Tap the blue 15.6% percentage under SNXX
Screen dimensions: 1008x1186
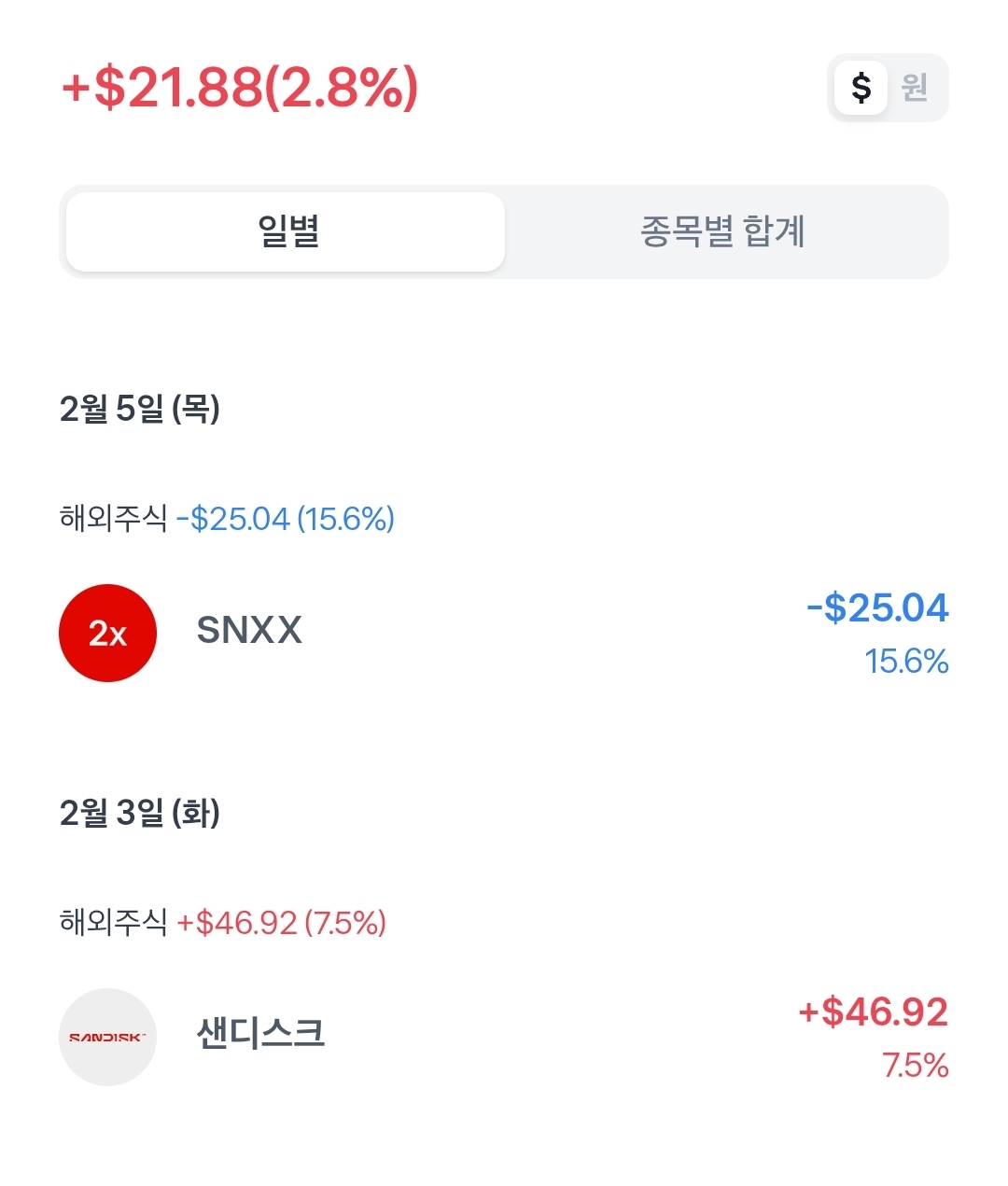coord(906,662)
